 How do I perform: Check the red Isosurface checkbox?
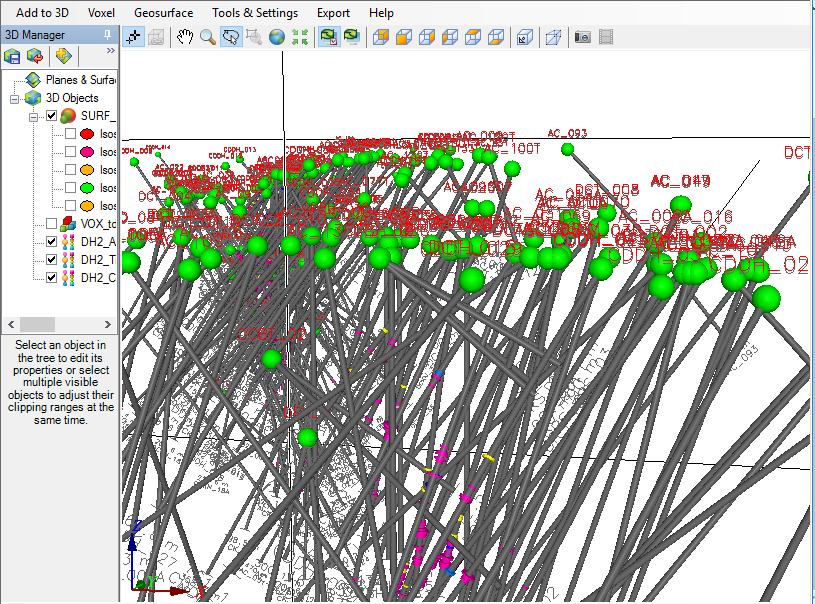70,134
